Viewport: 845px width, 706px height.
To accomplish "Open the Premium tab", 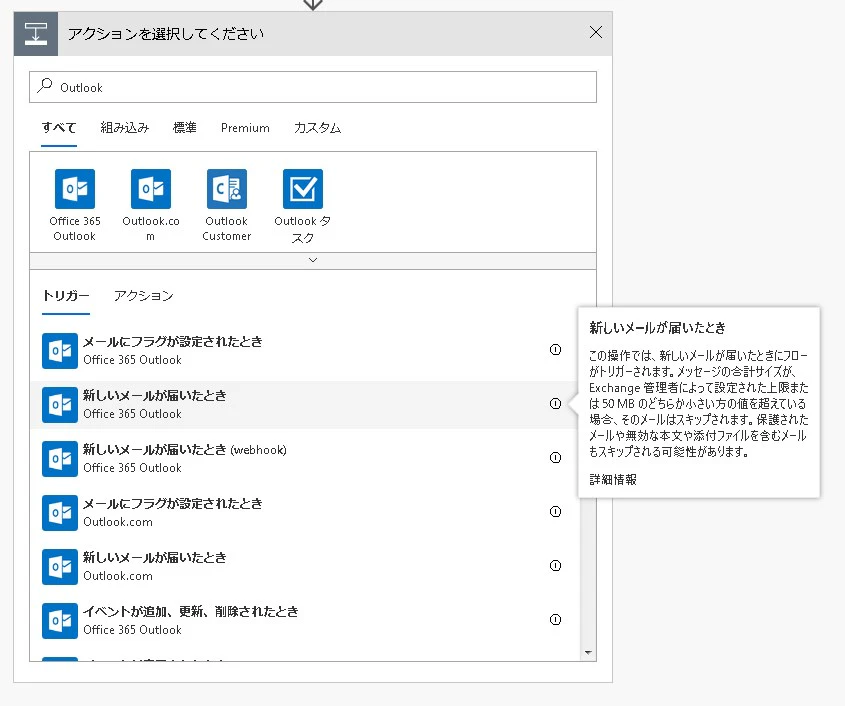I will click(245, 128).
